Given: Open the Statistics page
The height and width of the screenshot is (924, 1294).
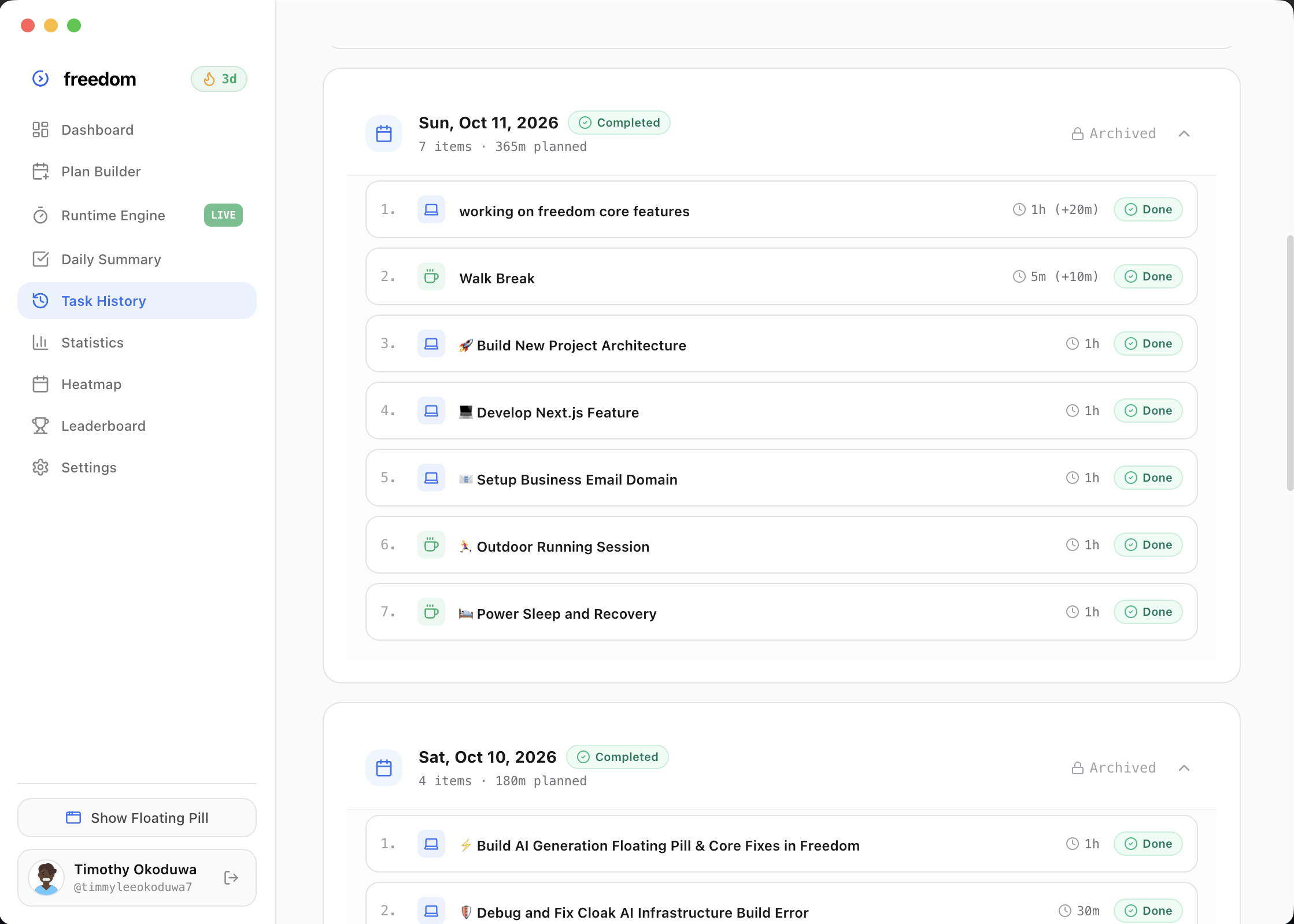Looking at the screenshot, I should click(x=137, y=343).
